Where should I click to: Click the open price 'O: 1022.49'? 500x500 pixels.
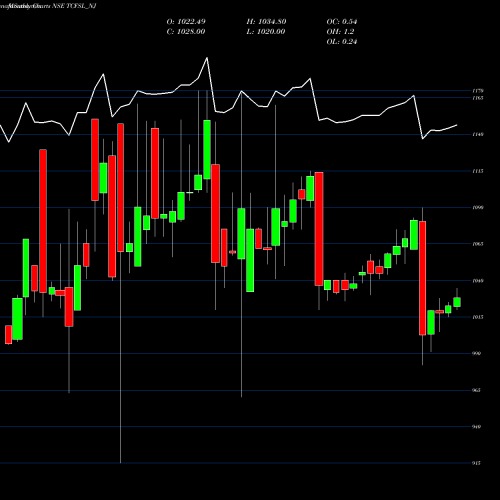(x=186, y=22)
